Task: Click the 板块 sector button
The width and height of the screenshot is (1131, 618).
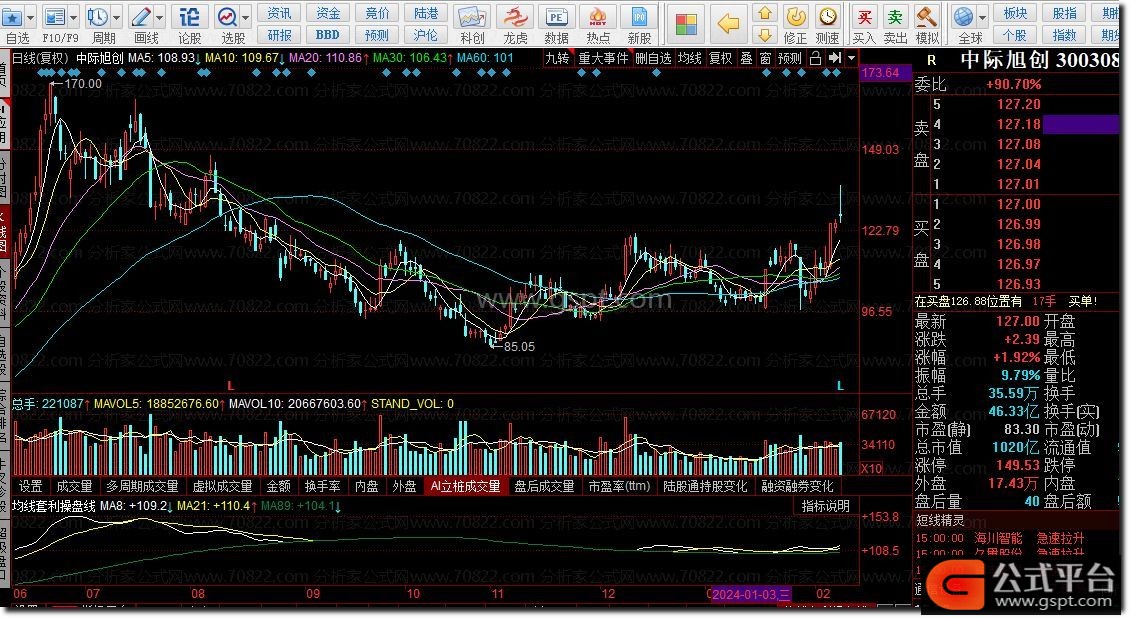Action: coord(1015,13)
